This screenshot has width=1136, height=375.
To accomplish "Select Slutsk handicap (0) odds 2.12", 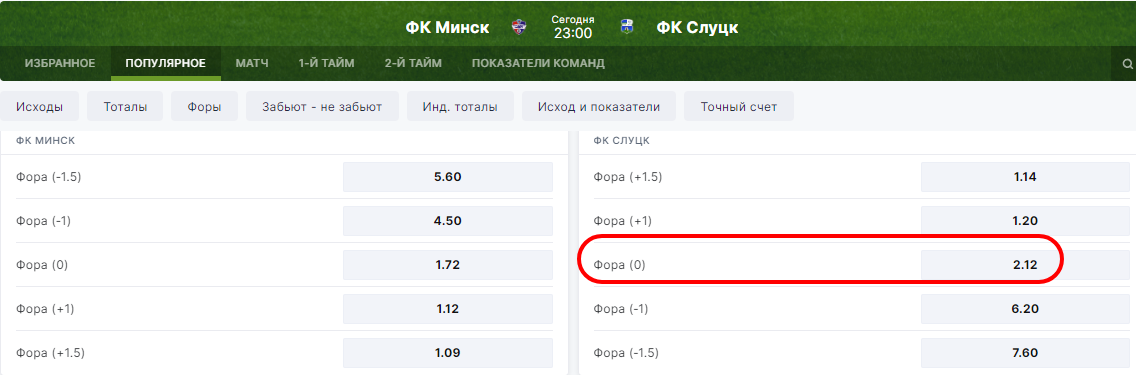I will click(1025, 265).
